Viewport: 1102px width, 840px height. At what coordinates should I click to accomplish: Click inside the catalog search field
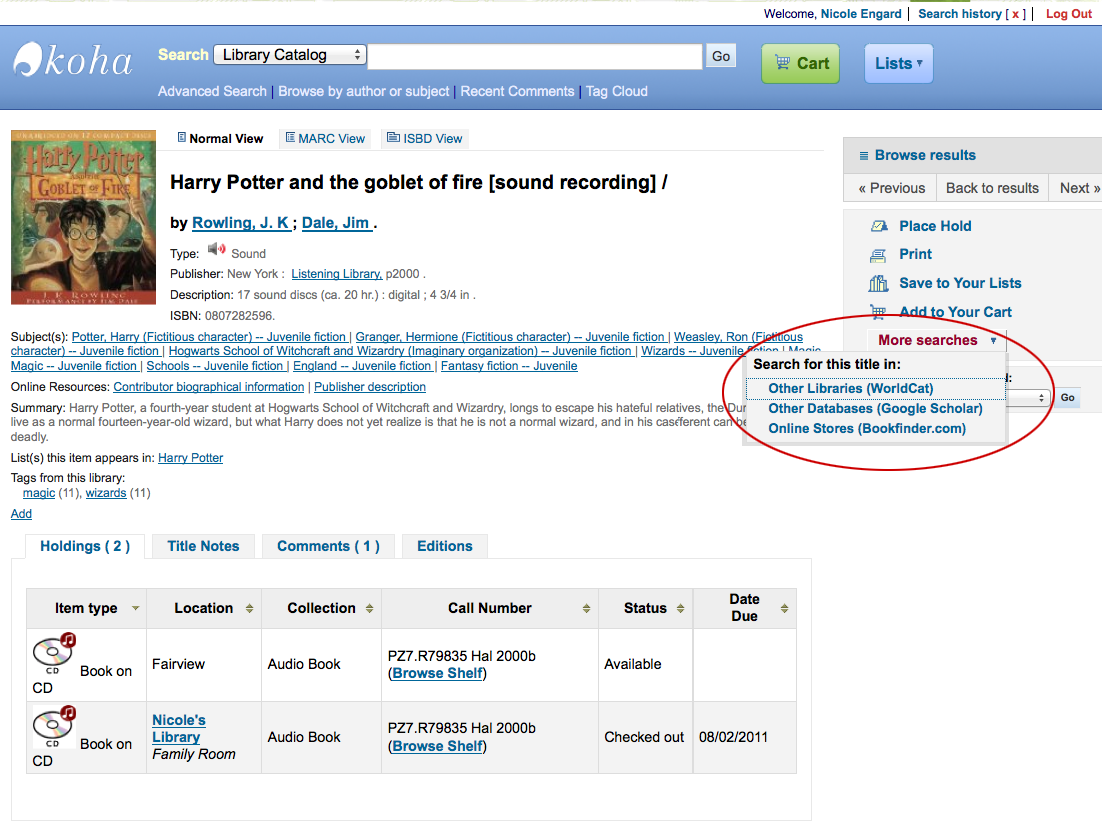(x=535, y=56)
